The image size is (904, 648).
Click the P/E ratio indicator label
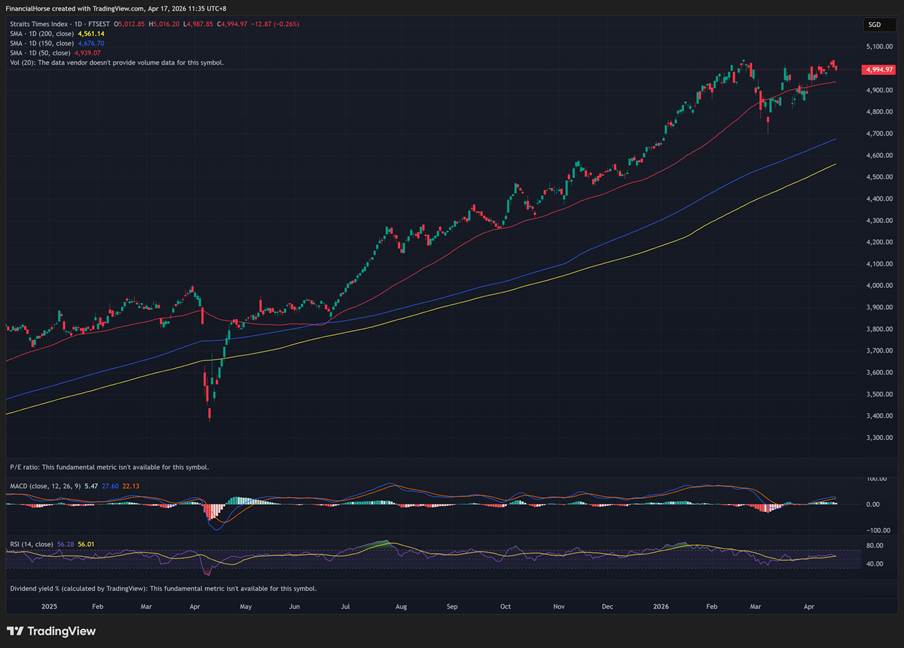click(25, 467)
